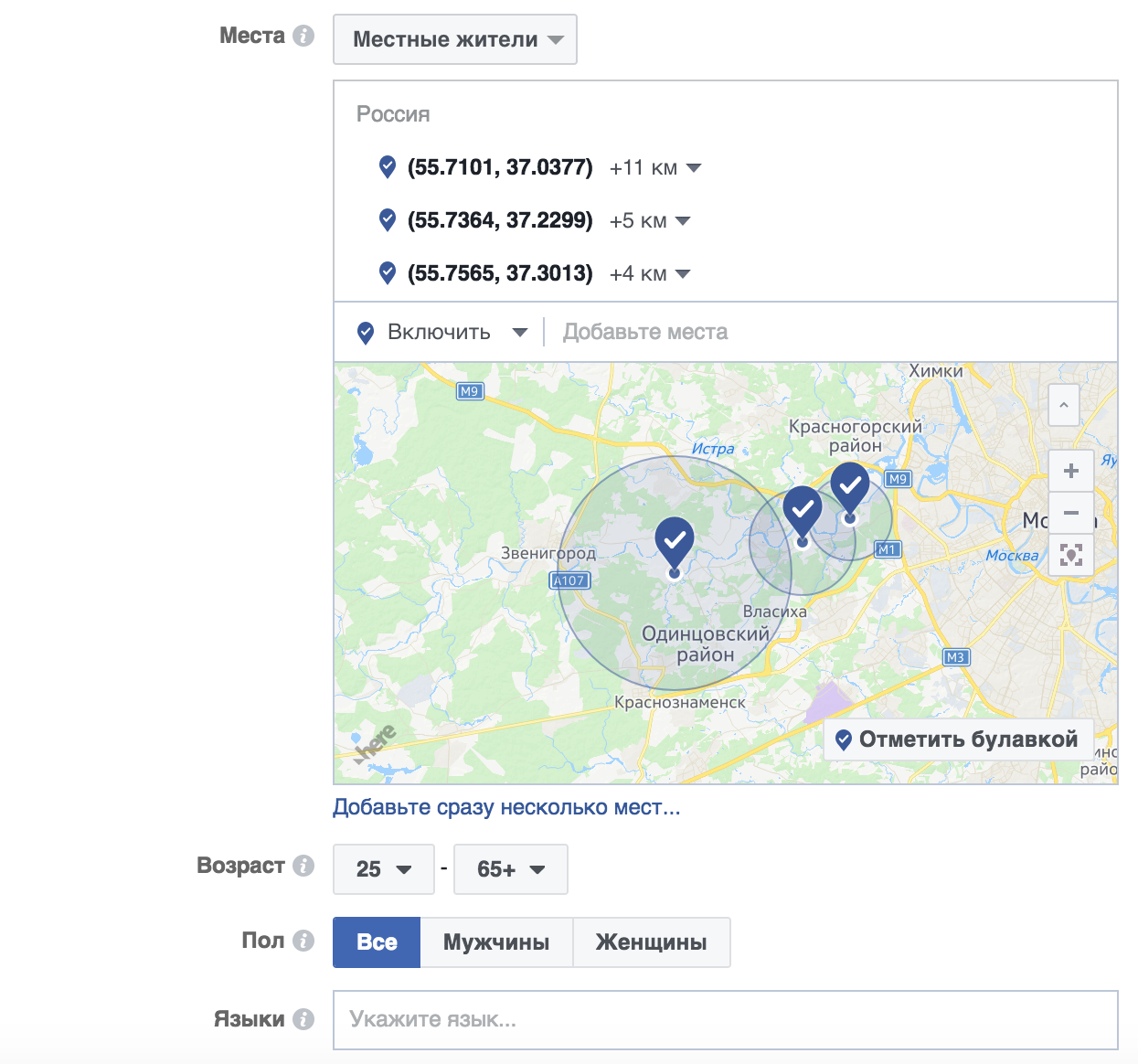Click the info icon beside Возраст
This screenshot has height=1064, width=1138.
[303, 866]
